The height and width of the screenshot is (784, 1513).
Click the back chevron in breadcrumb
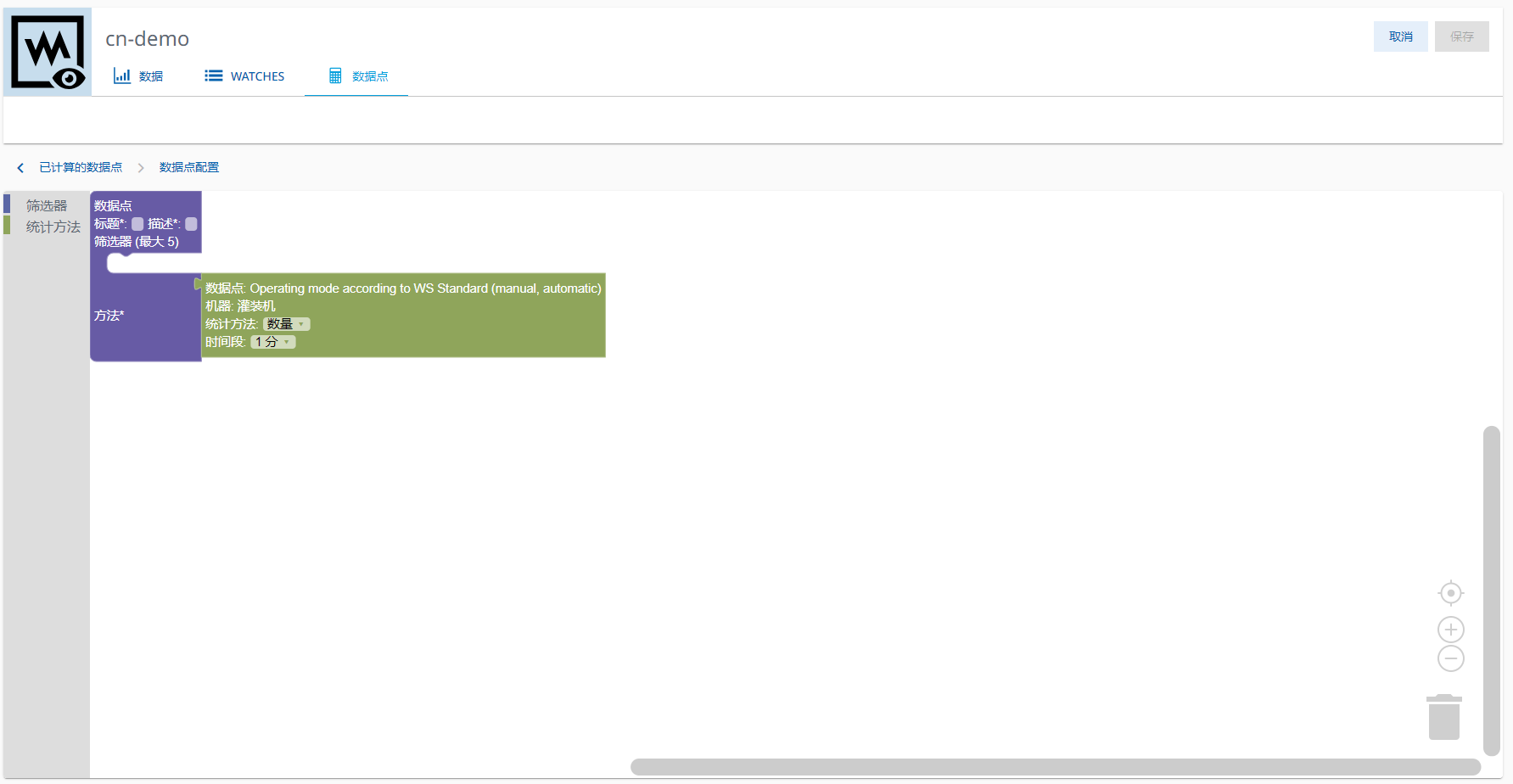20,168
